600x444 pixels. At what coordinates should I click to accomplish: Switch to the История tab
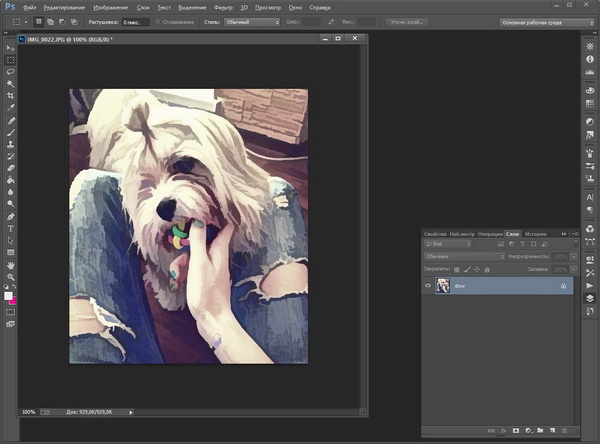pos(537,233)
